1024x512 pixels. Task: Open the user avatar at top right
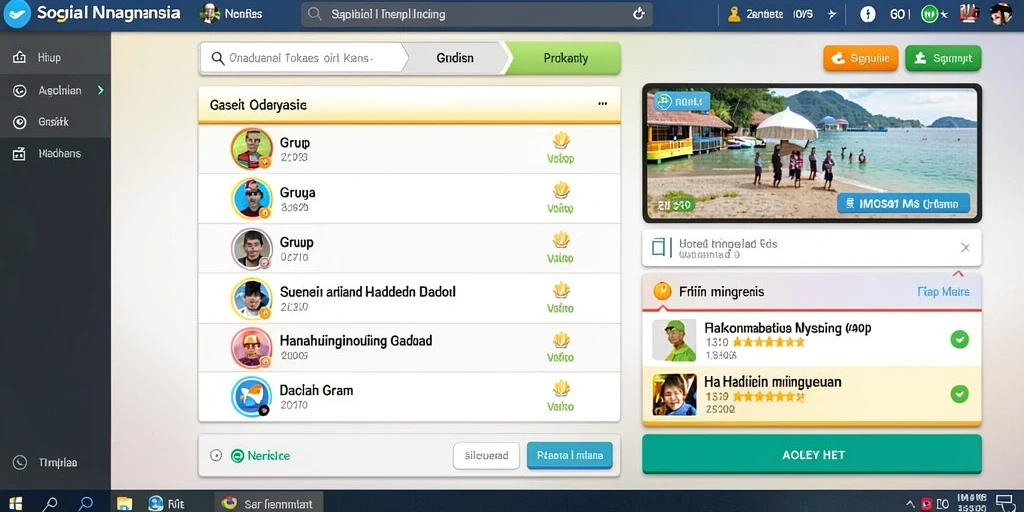tap(1000, 14)
